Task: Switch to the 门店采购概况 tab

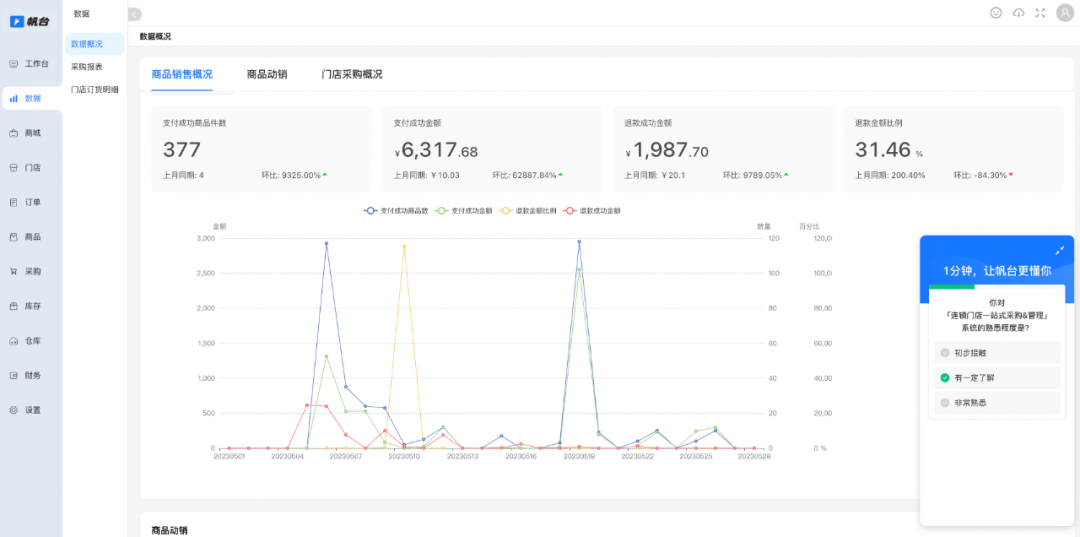Action: point(352,75)
